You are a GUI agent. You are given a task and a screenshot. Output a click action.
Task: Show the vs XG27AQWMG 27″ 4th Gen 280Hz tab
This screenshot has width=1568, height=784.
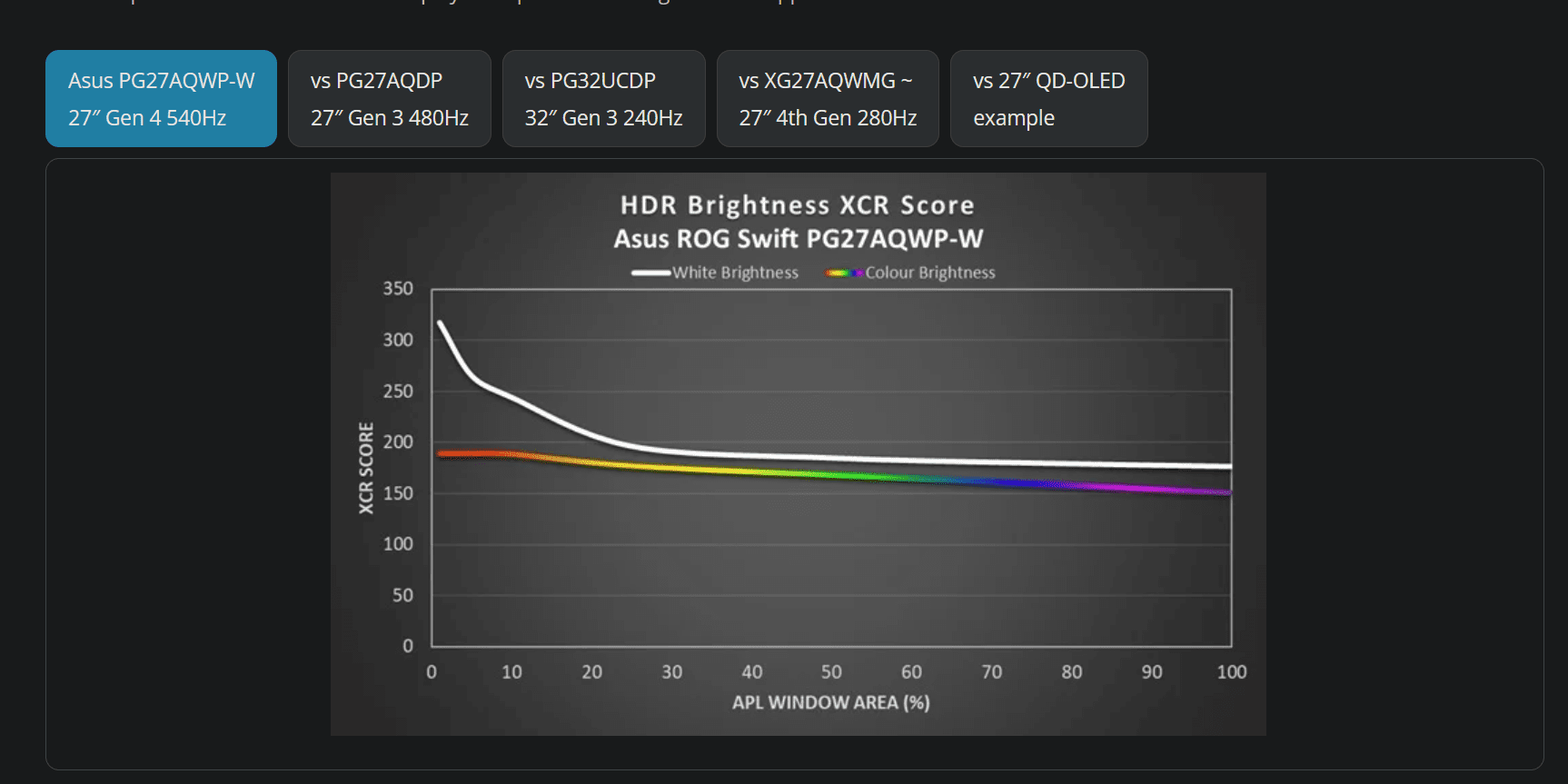pos(828,98)
